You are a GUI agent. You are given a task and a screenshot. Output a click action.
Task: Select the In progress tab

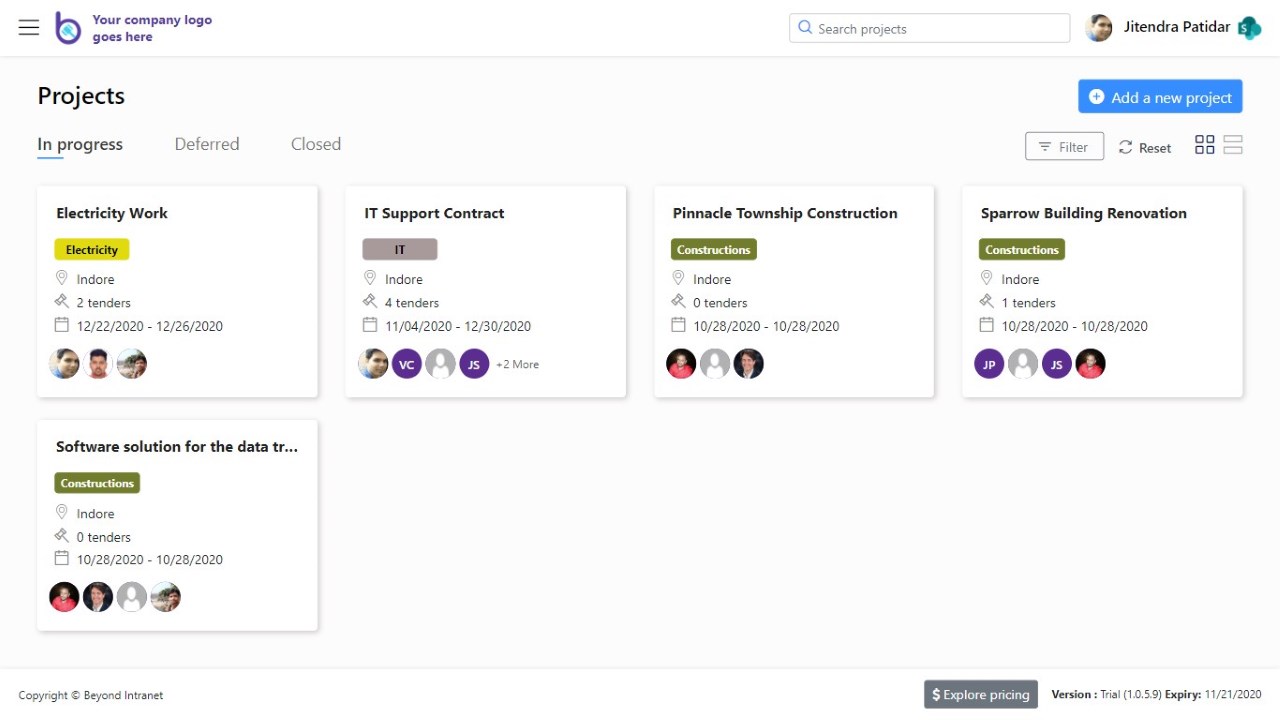click(x=80, y=144)
